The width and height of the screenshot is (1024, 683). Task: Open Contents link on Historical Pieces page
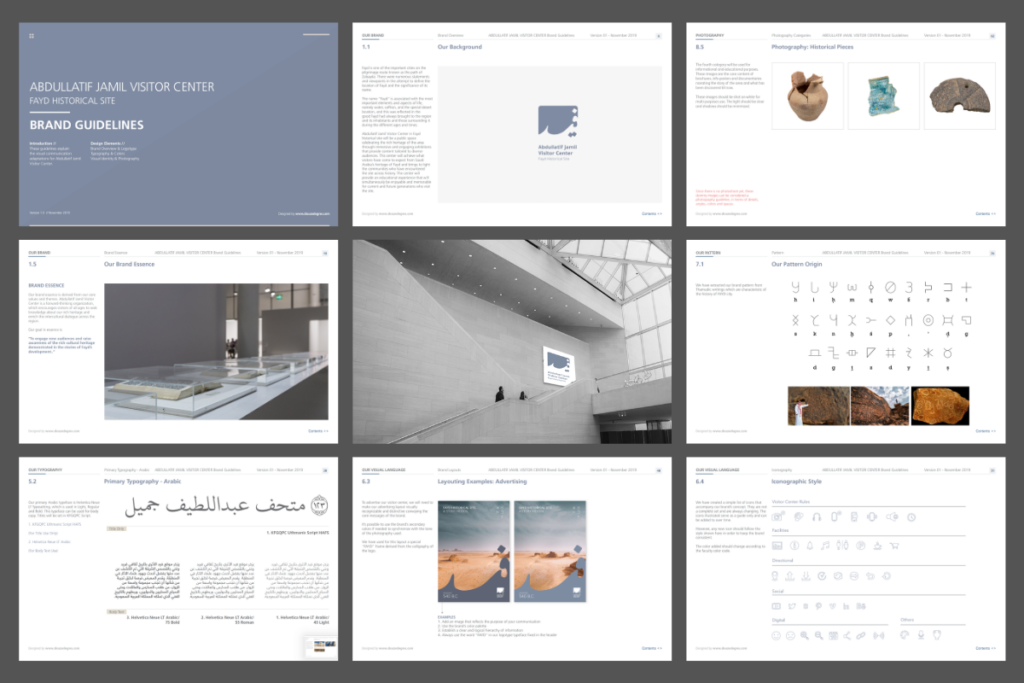click(987, 213)
